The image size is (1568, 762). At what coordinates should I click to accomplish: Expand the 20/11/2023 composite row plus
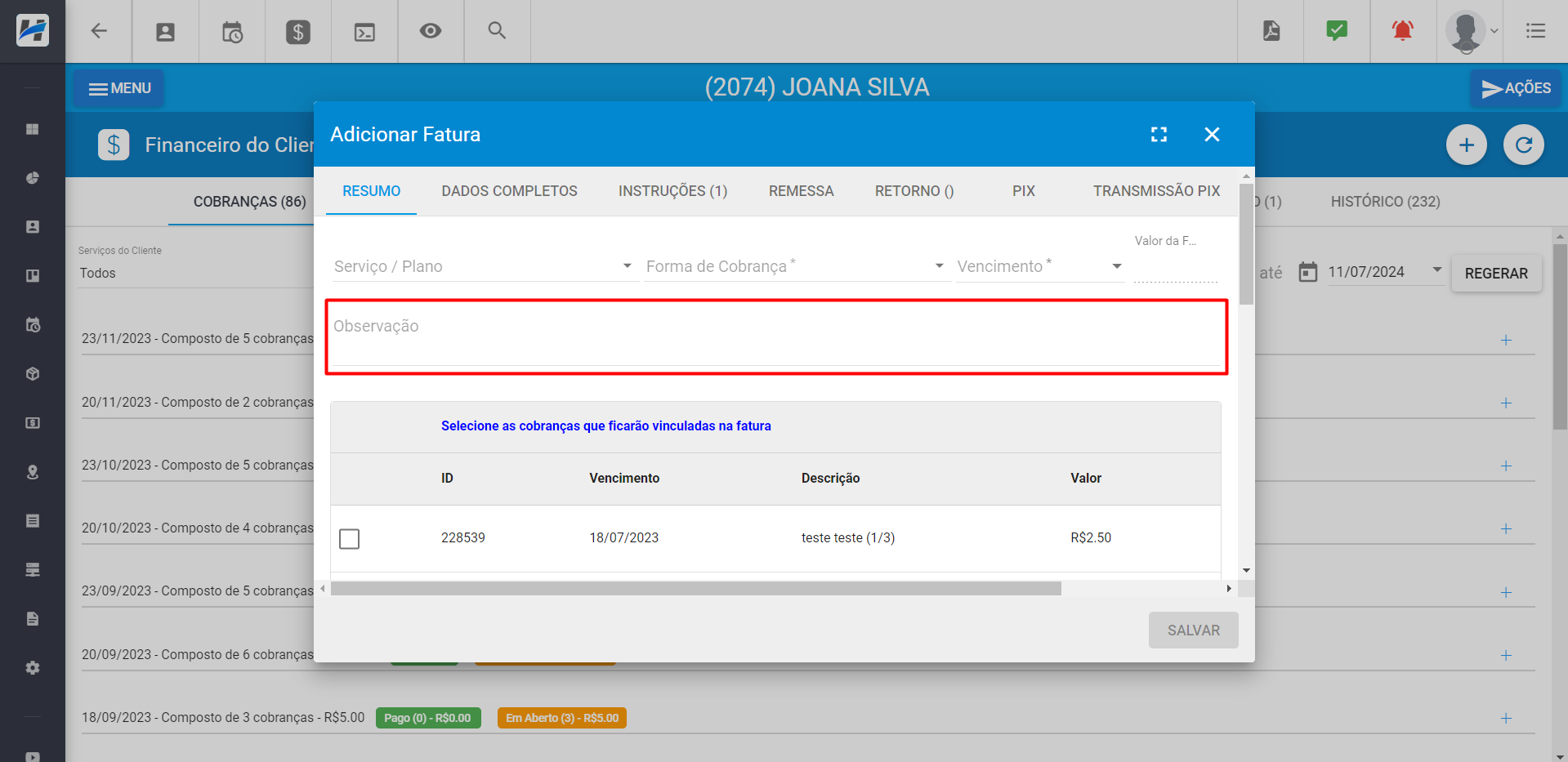point(1506,403)
